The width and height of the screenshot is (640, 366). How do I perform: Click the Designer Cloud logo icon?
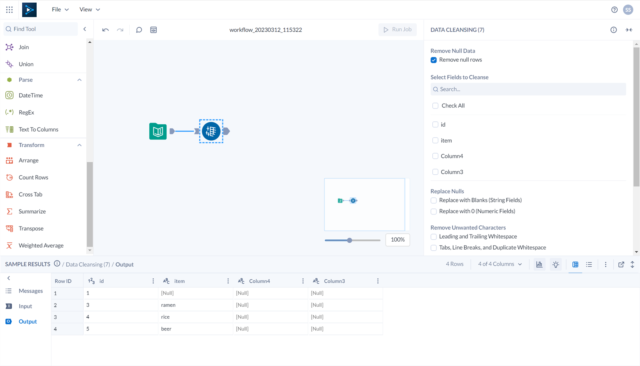tap(29, 9)
